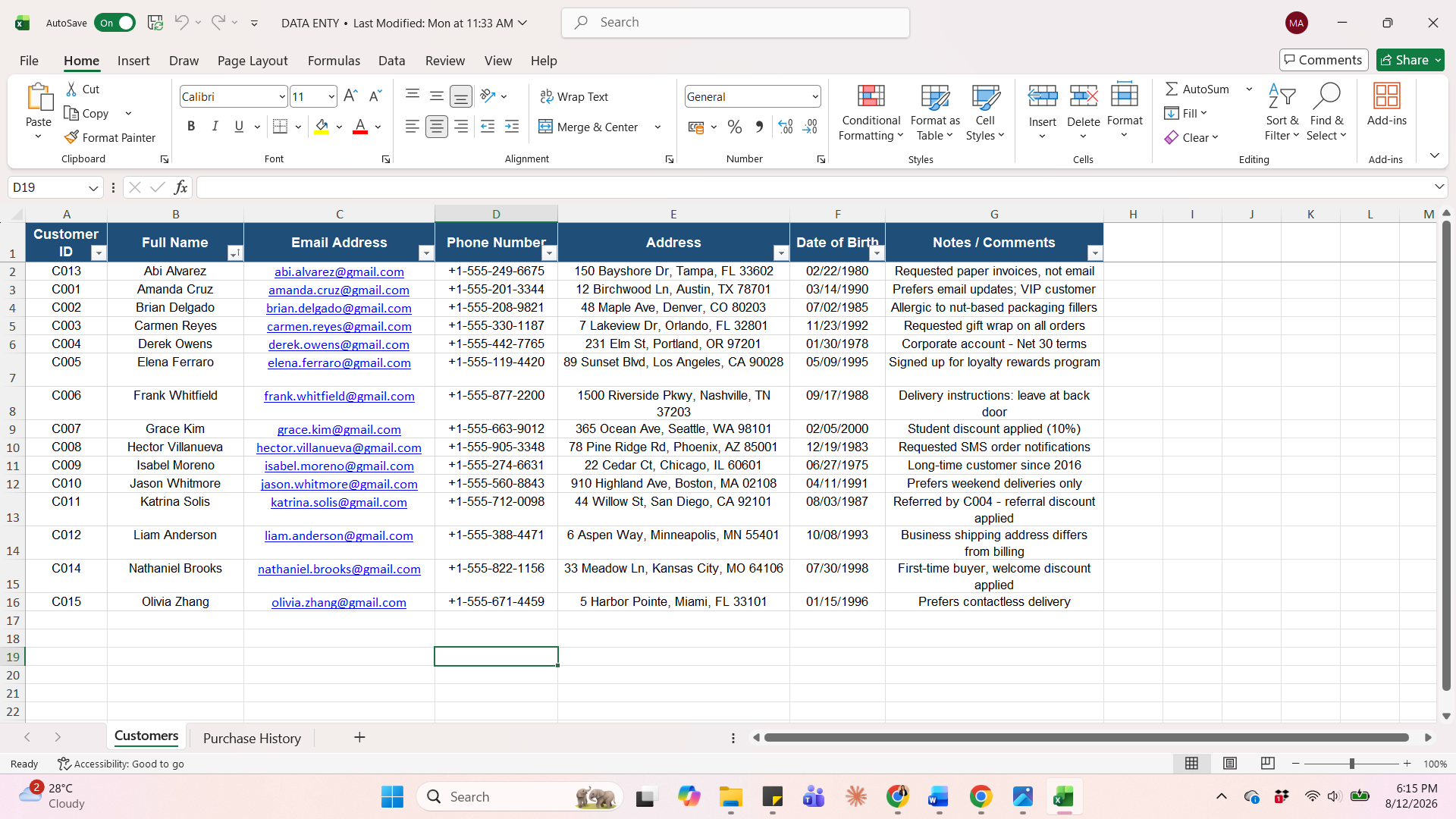Apply yellow Fill Color swatch
This screenshot has height=819, width=1456.
tap(322, 127)
